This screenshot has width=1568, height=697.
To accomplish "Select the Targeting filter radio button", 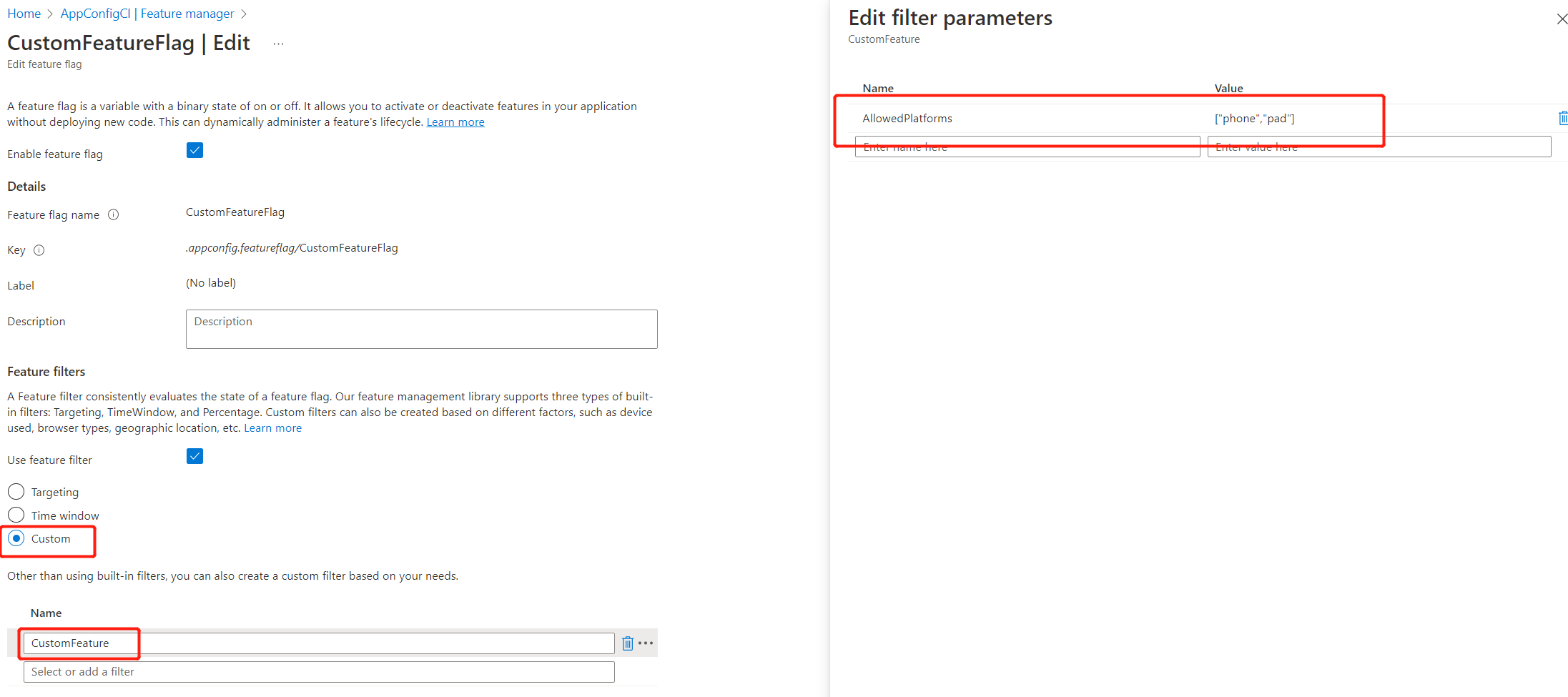I will tap(16, 492).
